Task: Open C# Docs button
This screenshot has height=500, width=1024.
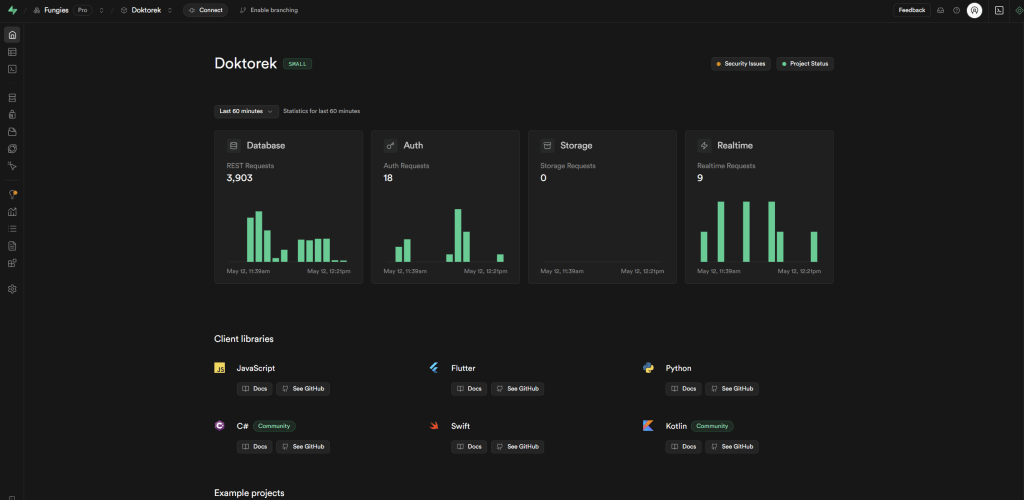Action: pos(255,446)
